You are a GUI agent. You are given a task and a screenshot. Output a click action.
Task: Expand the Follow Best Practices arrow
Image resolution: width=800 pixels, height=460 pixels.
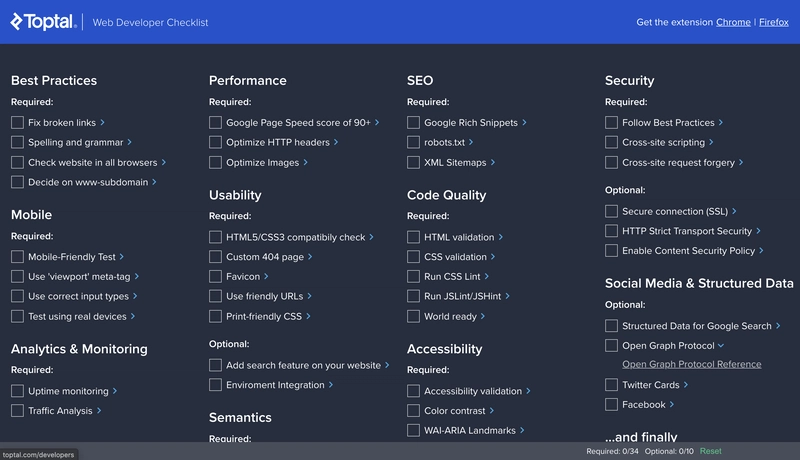click(x=721, y=122)
